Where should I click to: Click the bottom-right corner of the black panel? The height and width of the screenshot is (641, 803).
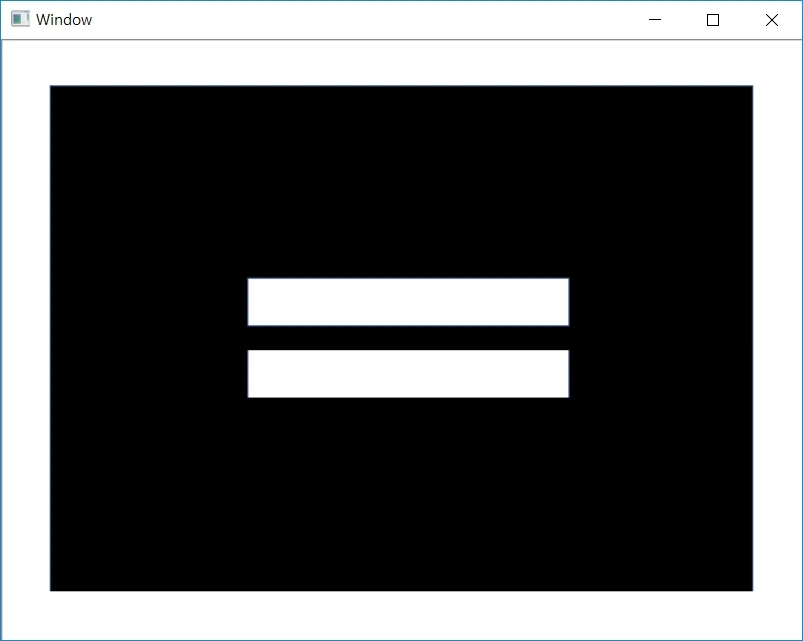point(749,587)
